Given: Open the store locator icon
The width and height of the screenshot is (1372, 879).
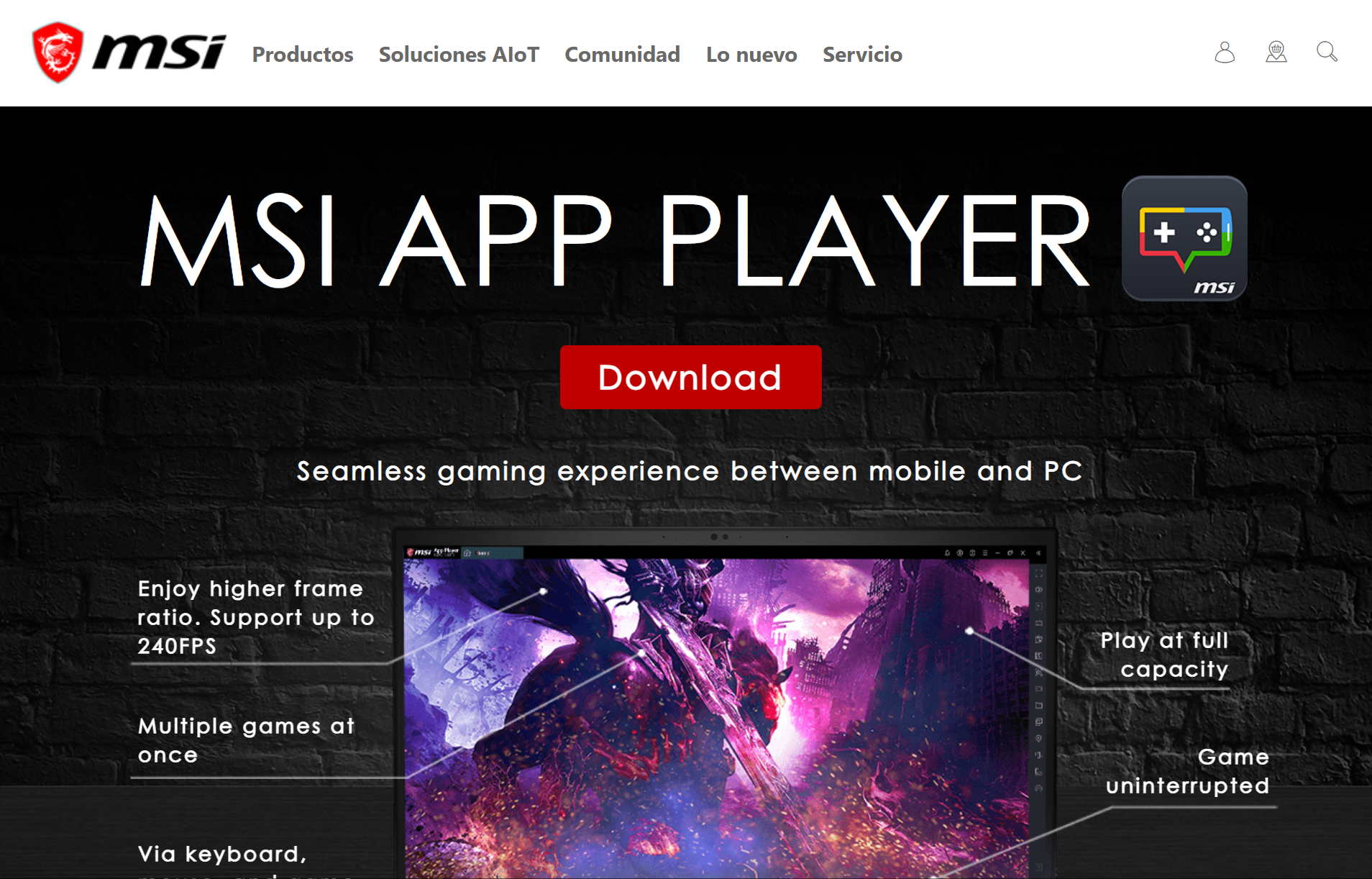Looking at the screenshot, I should [1276, 53].
